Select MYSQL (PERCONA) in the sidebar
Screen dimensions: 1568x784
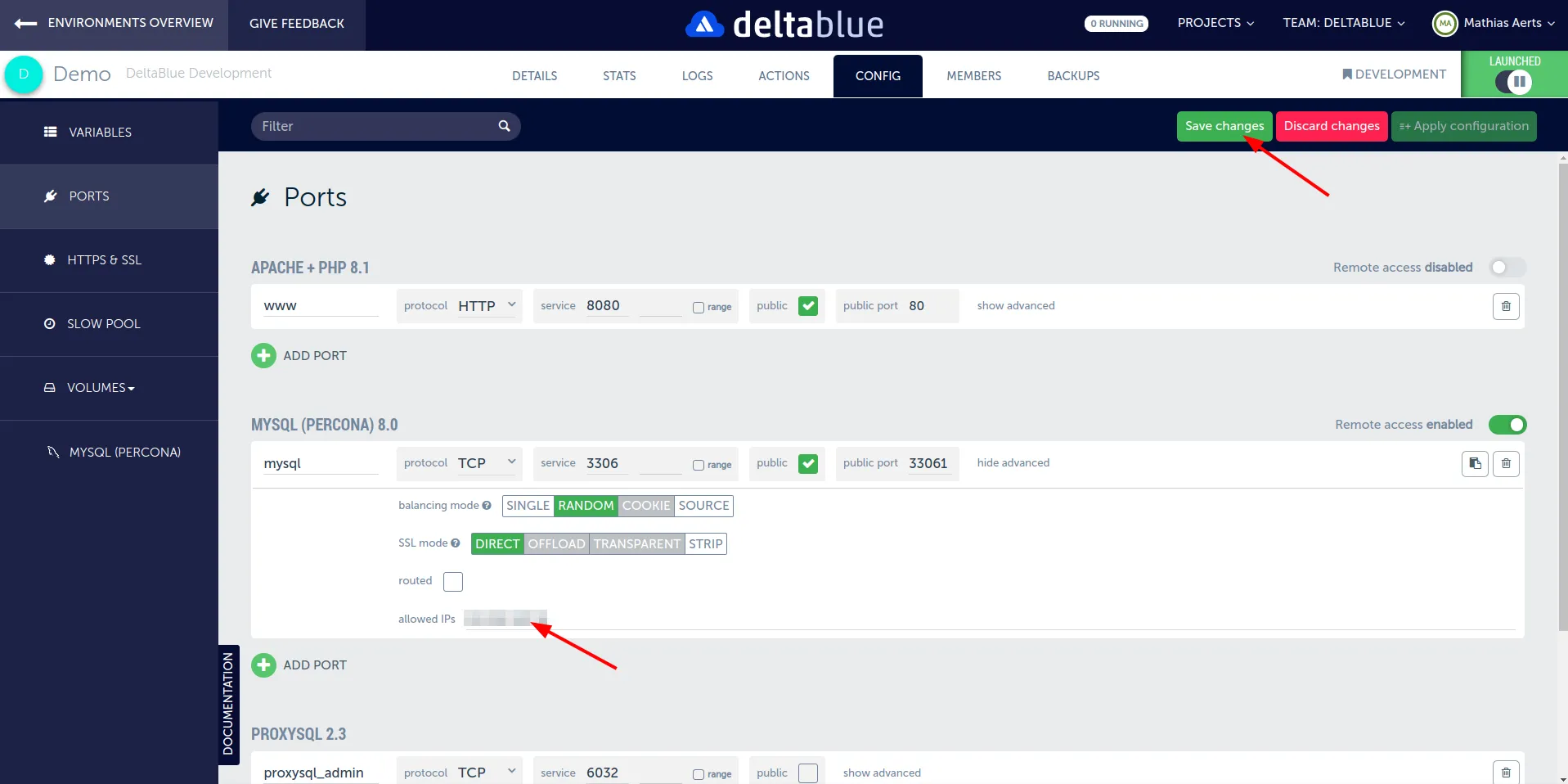(124, 451)
